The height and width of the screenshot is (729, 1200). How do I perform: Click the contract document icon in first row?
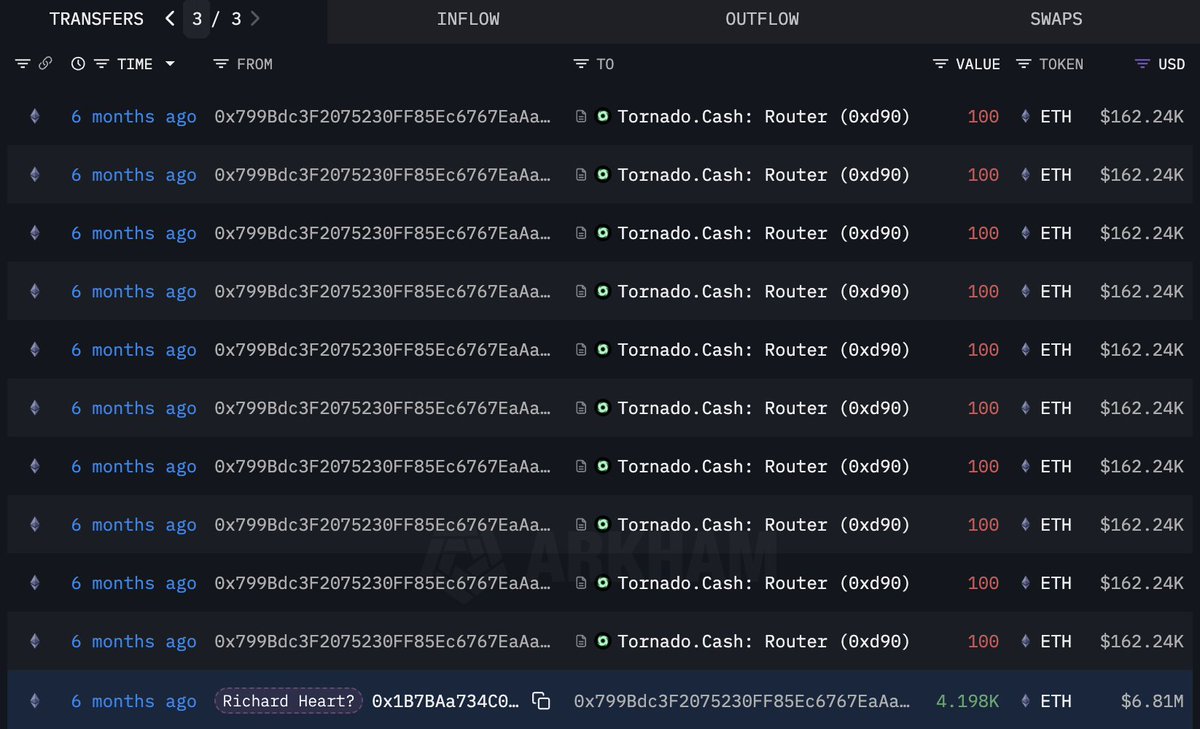[x=581, y=117]
